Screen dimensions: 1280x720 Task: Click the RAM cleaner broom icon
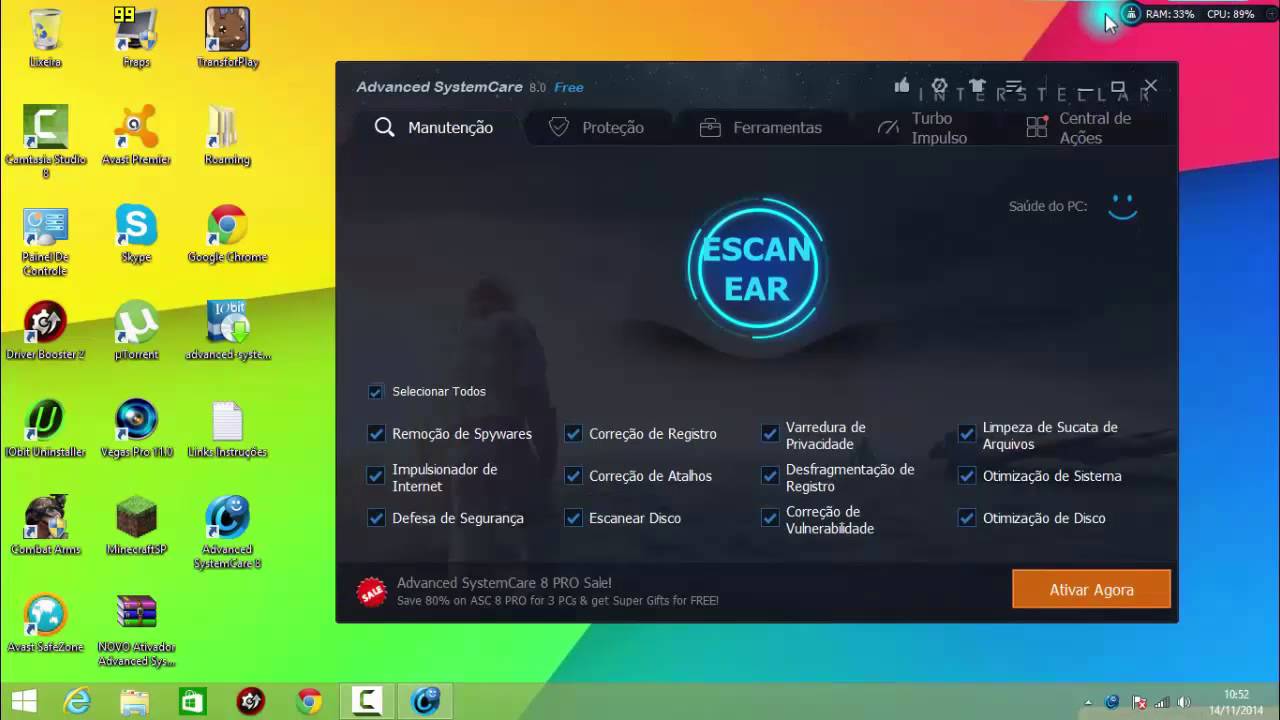(x=1131, y=14)
